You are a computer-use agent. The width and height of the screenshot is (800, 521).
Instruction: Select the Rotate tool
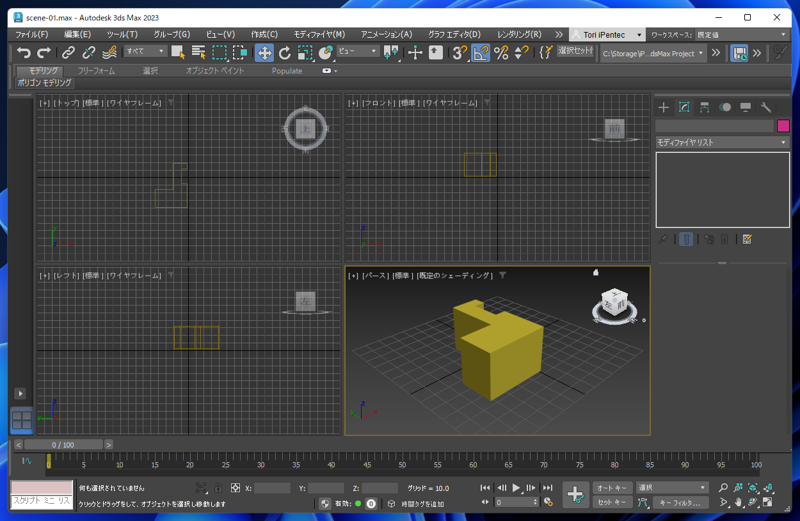point(285,53)
